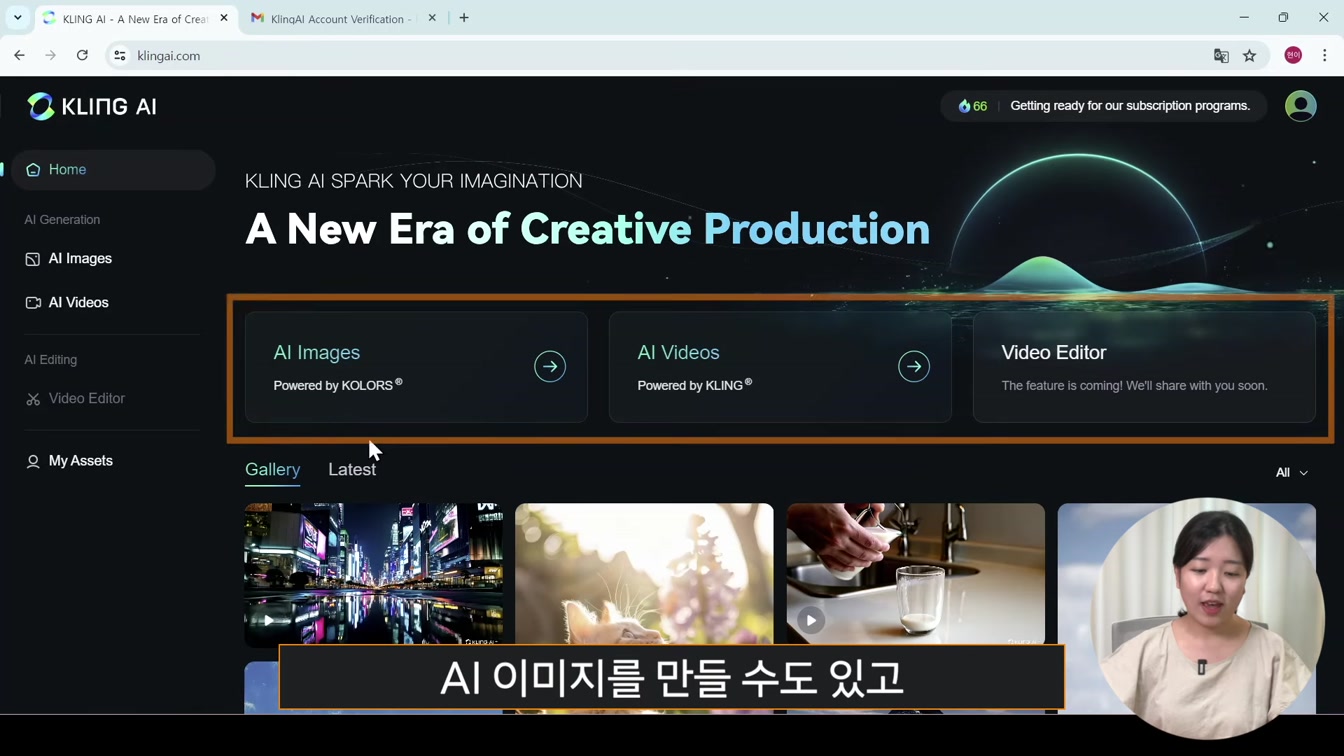Switch to the KlingAI Account Verification tab

(x=340, y=19)
